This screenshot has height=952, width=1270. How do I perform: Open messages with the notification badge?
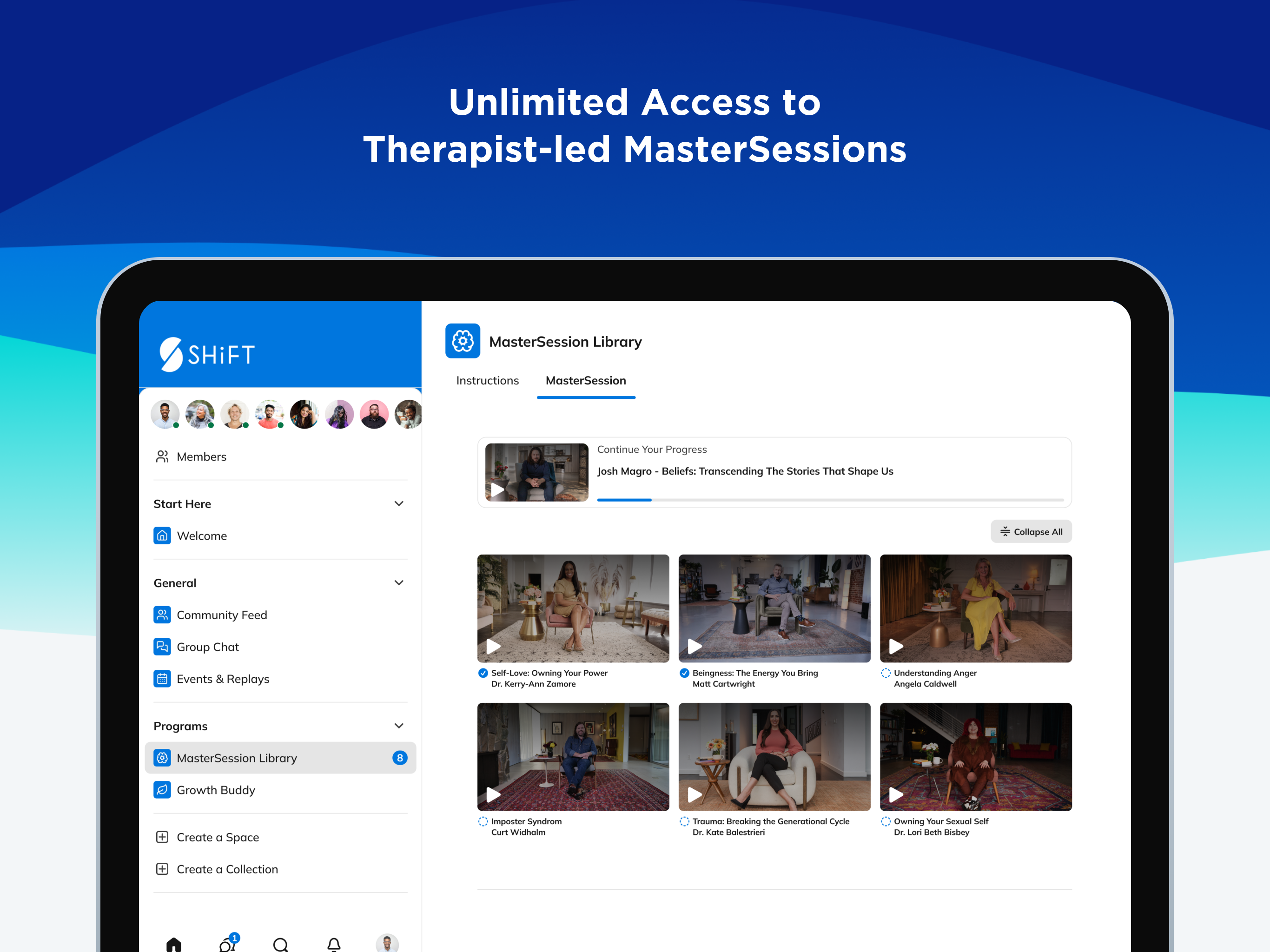tap(229, 942)
